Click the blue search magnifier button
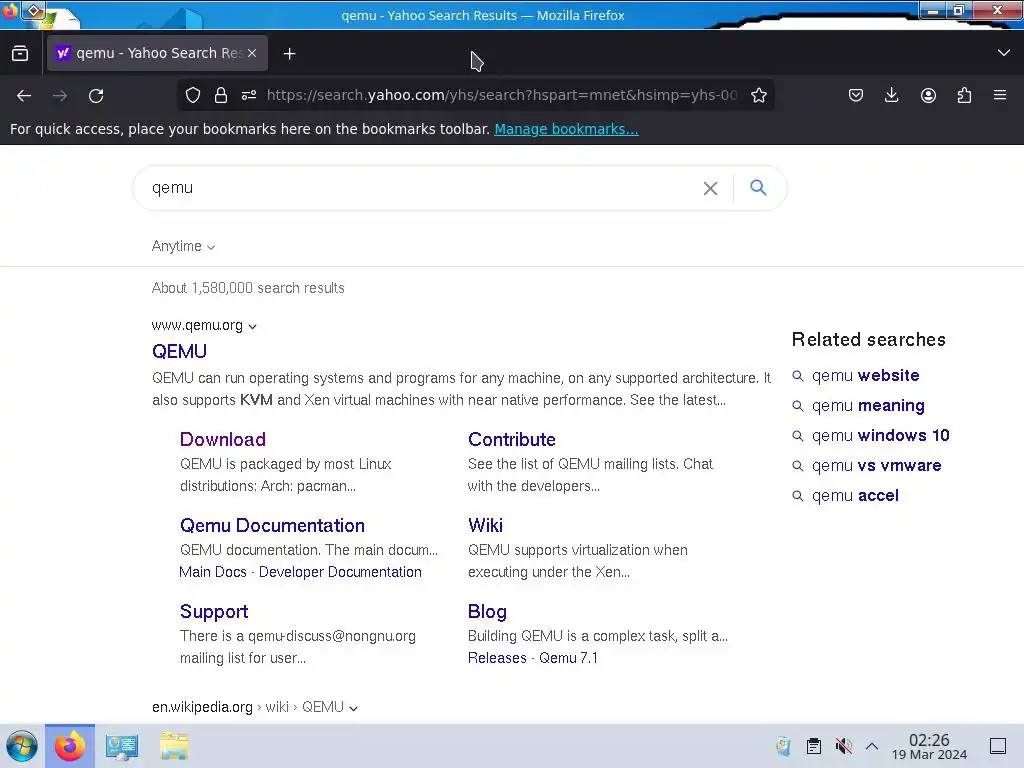The height and width of the screenshot is (768, 1024). (758, 187)
